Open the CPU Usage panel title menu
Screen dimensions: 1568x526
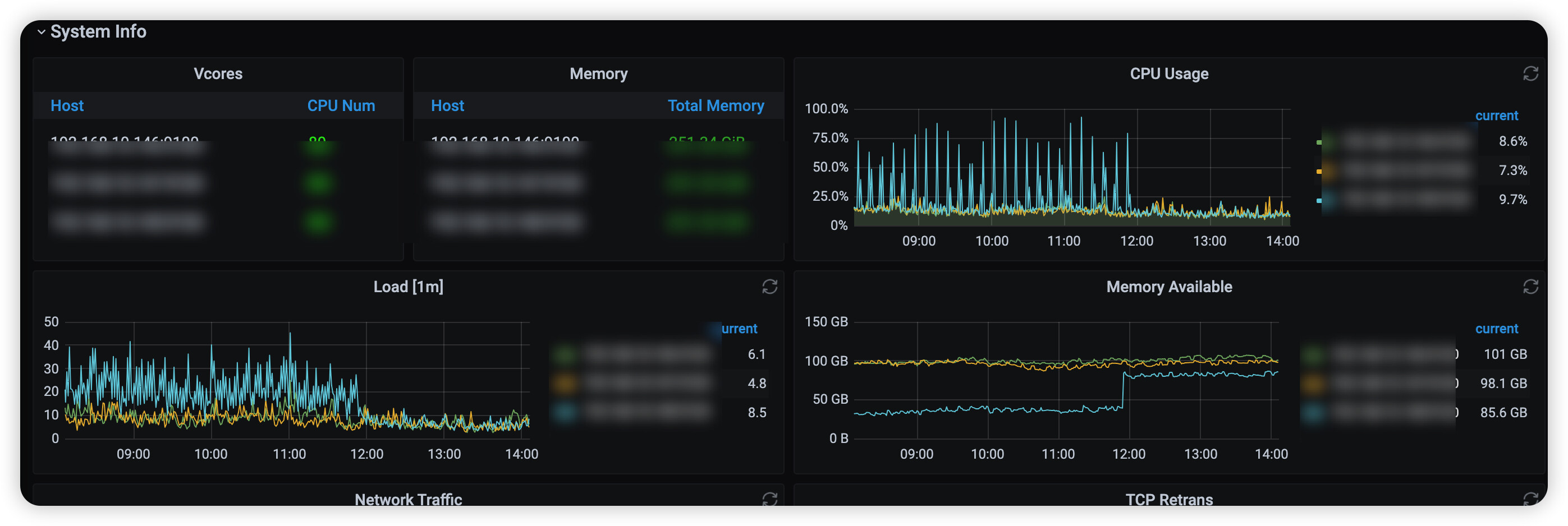click(x=1168, y=73)
